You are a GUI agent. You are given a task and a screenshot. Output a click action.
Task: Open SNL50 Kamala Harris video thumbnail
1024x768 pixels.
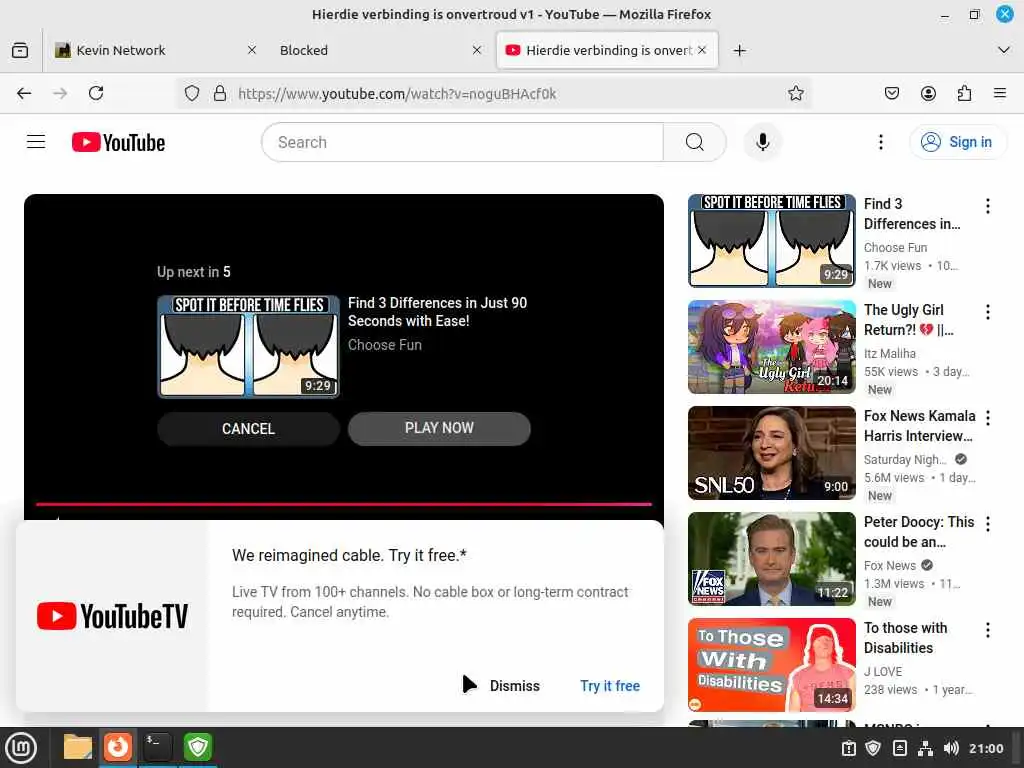[x=772, y=453]
